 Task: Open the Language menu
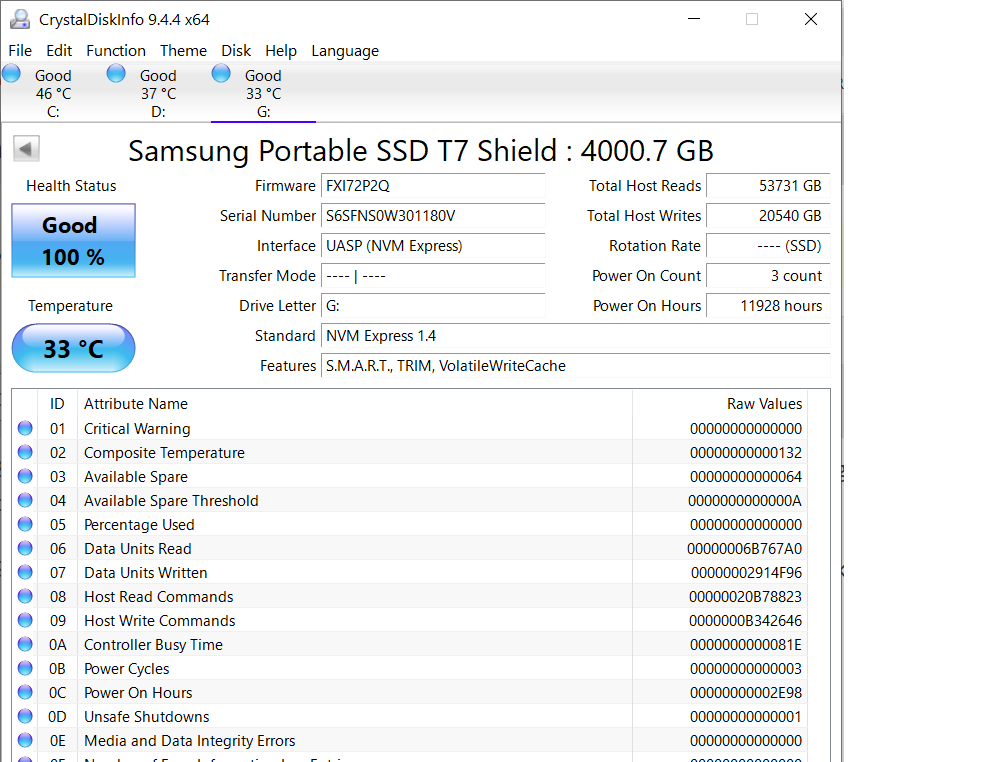pos(345,51)
